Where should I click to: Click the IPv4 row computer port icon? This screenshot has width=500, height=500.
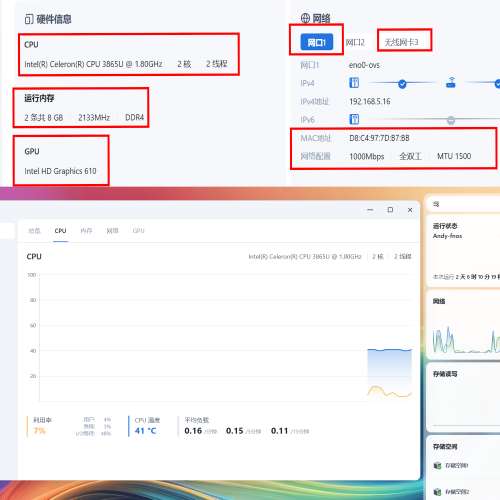click(x=354, y=82)
